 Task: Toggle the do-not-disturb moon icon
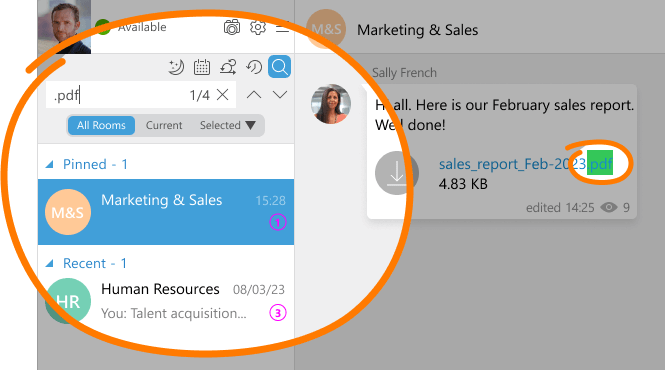[x=176, y=67]
